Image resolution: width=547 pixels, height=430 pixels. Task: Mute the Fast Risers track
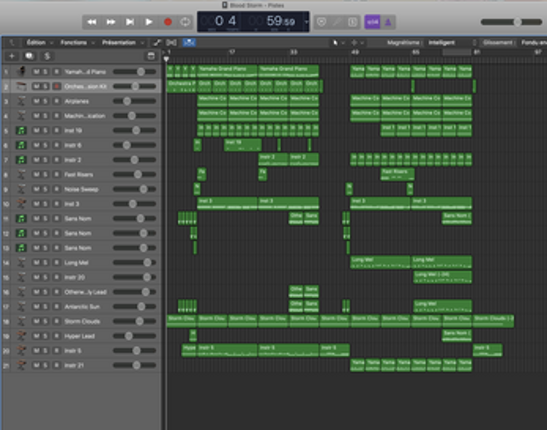point(36,174)
